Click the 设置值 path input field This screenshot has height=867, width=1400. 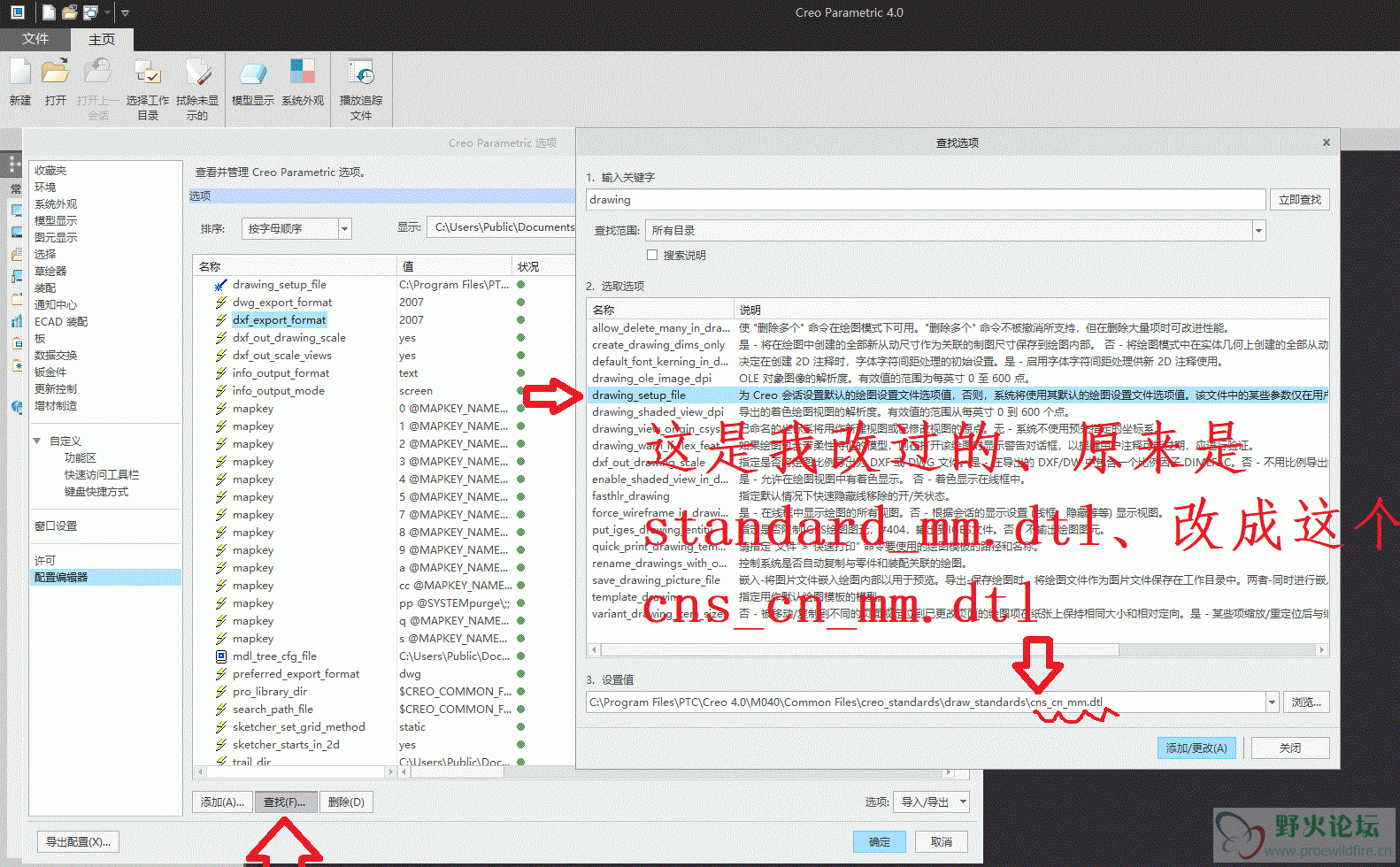(926, 702)
